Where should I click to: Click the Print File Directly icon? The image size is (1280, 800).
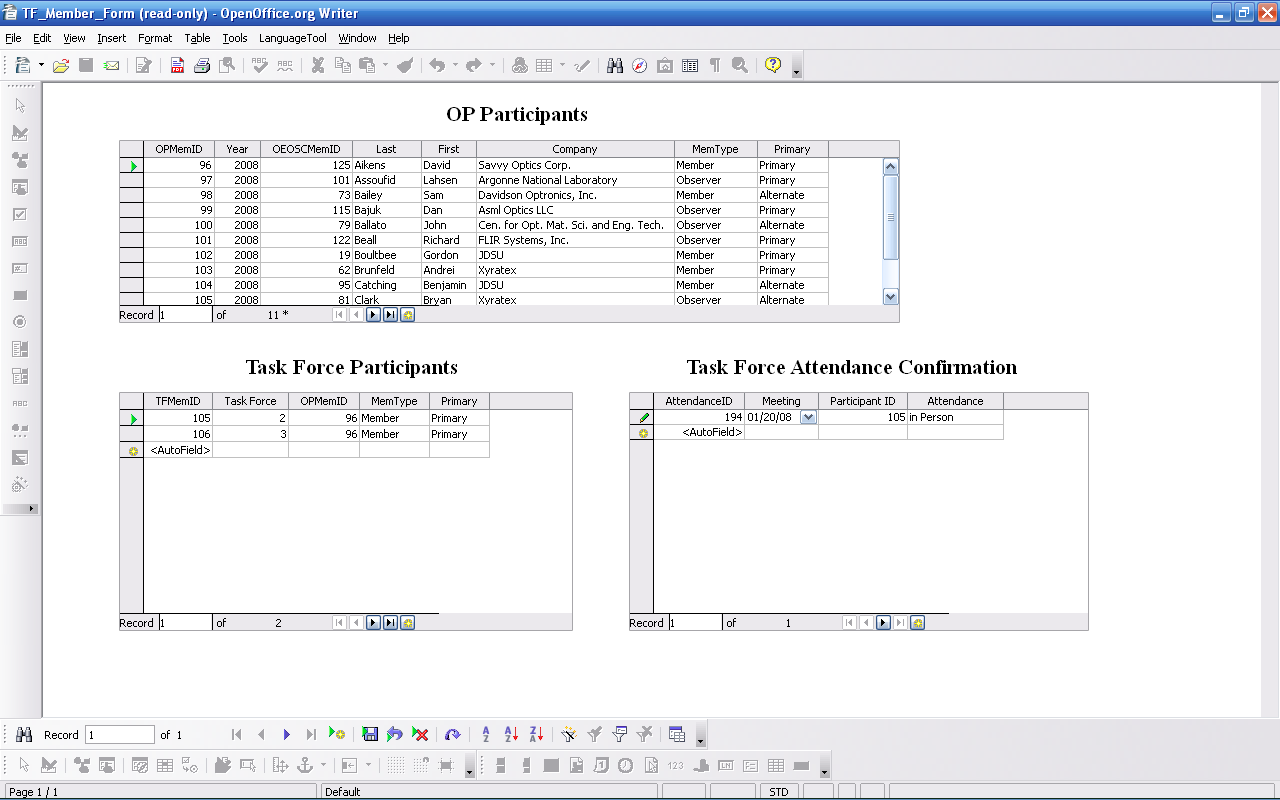(x=202, y=66)
